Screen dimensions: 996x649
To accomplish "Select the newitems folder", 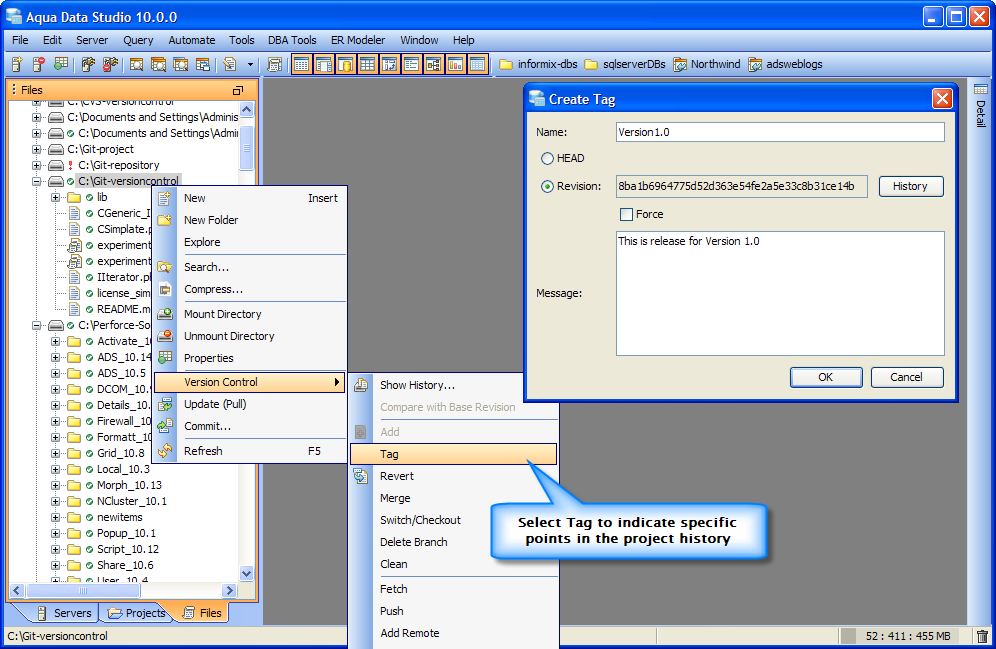I will click(119, 518).
